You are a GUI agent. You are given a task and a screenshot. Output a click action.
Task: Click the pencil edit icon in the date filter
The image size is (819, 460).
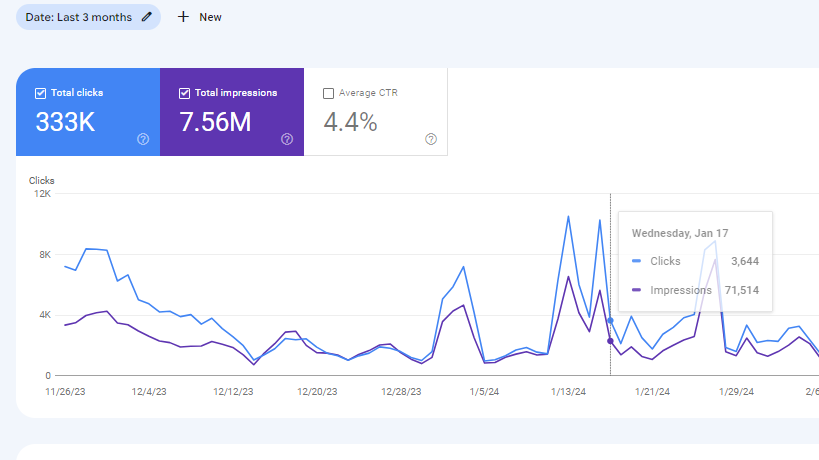click(147, 17)
